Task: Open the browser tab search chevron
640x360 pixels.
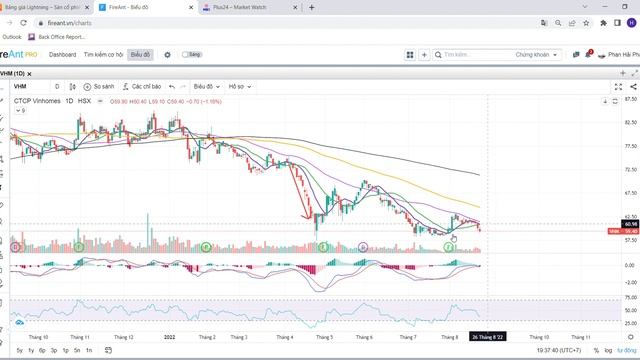Action: (585, 7)
